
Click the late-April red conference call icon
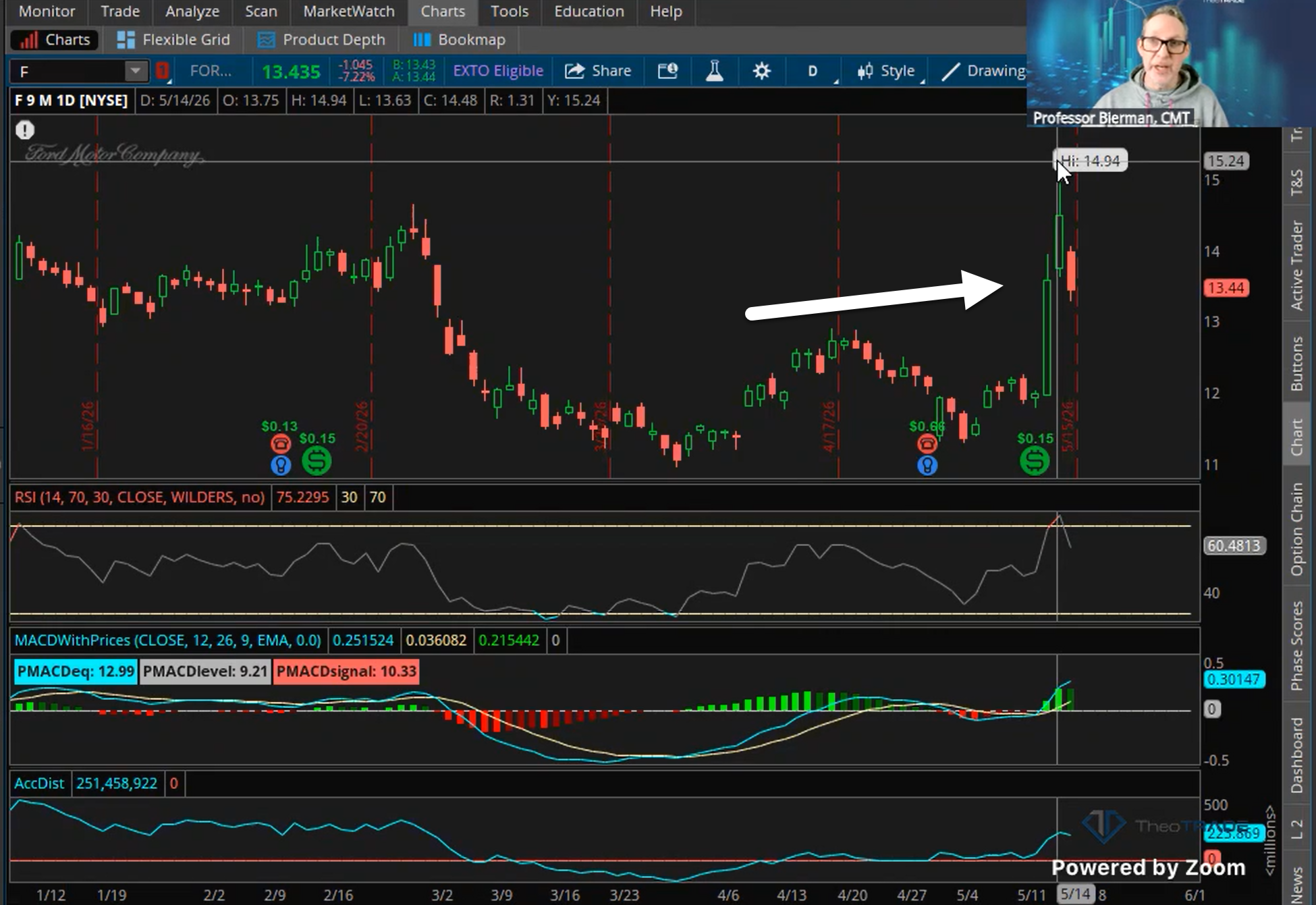(x=927, y=443)
